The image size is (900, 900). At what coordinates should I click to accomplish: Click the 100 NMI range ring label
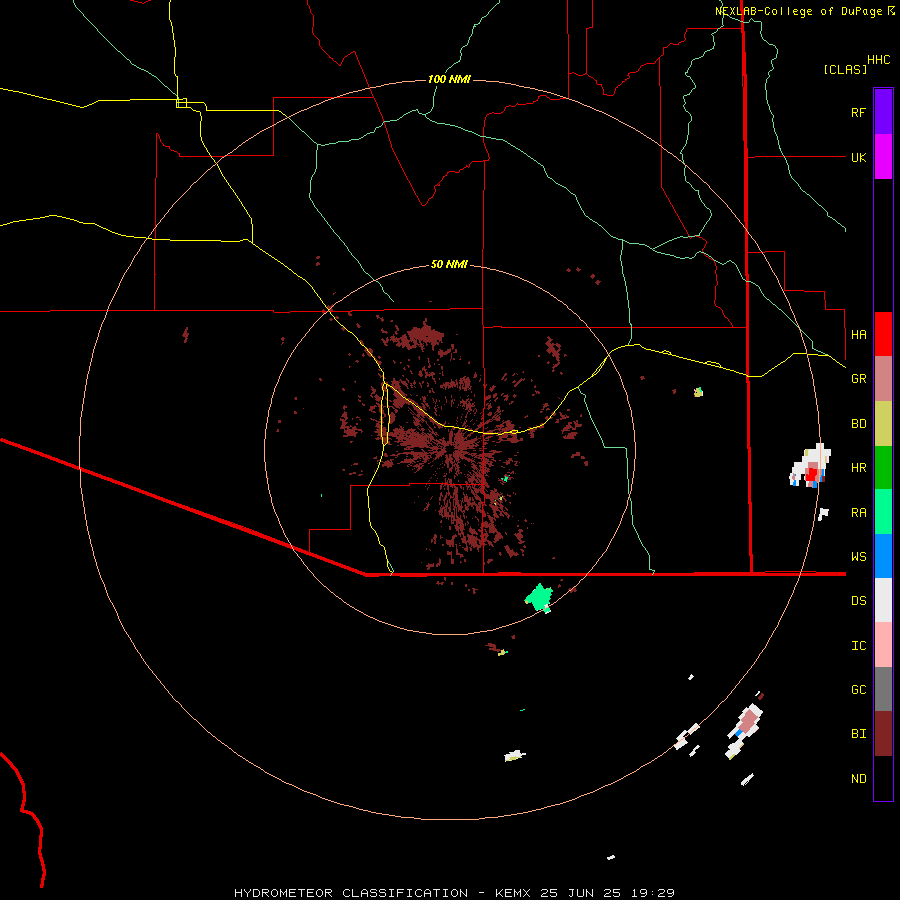449,79
